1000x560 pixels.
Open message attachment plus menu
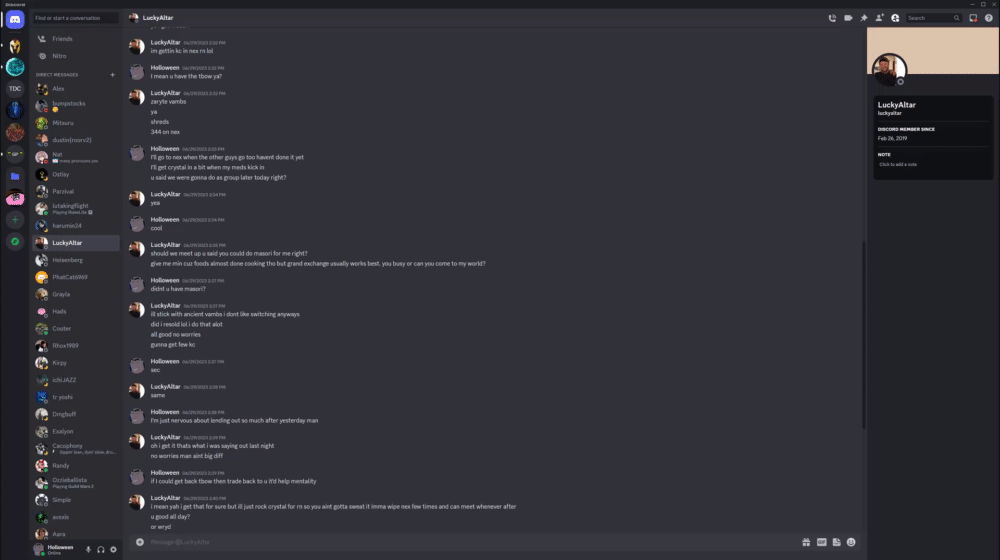click(x=140, y=542)
